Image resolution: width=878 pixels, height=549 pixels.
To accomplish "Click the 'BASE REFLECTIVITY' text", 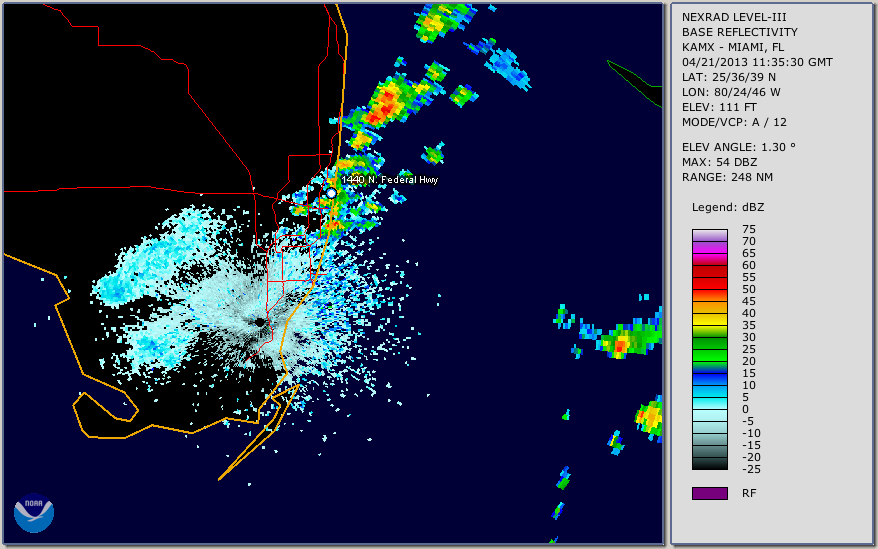I will click(x=739, y=32).
